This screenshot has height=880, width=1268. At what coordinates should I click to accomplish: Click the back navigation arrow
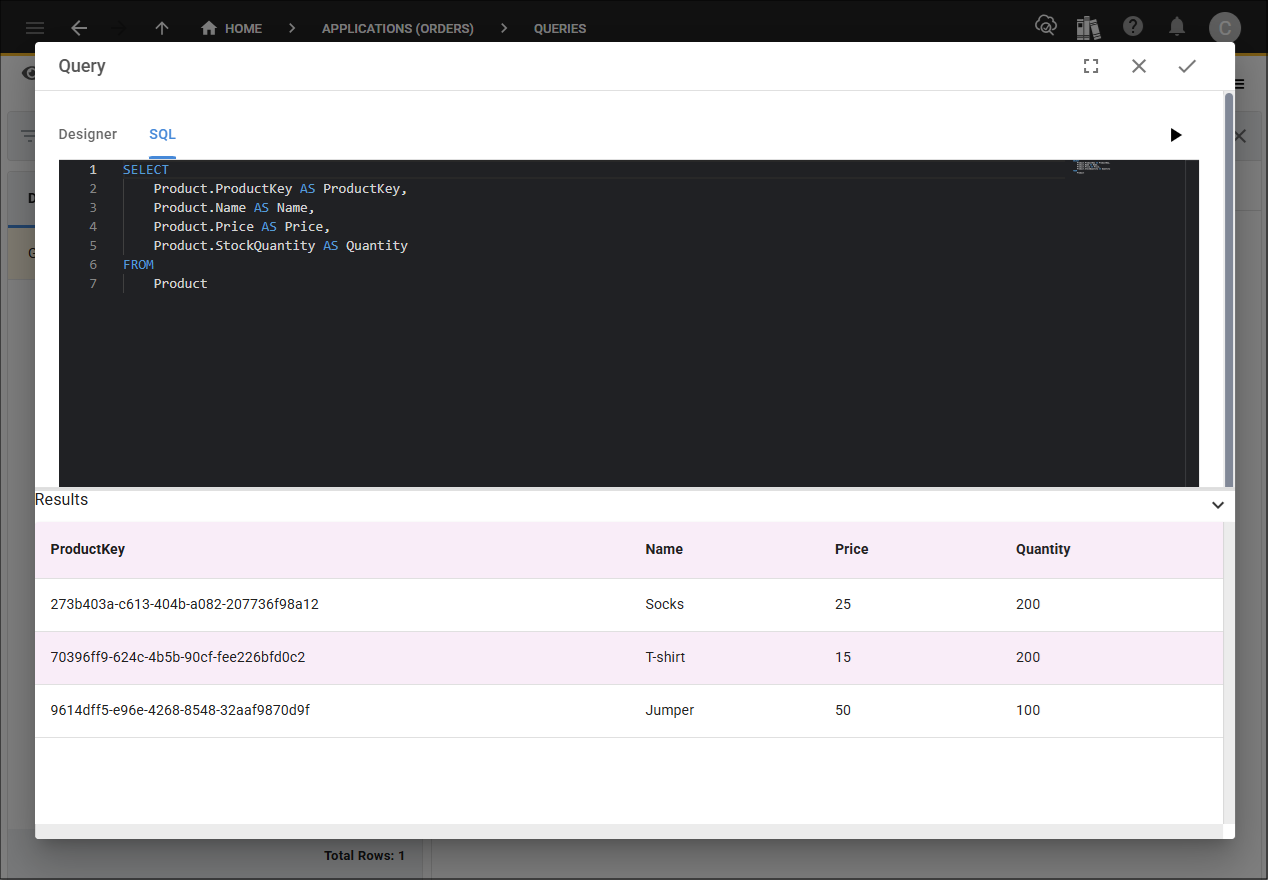(79, 28)
